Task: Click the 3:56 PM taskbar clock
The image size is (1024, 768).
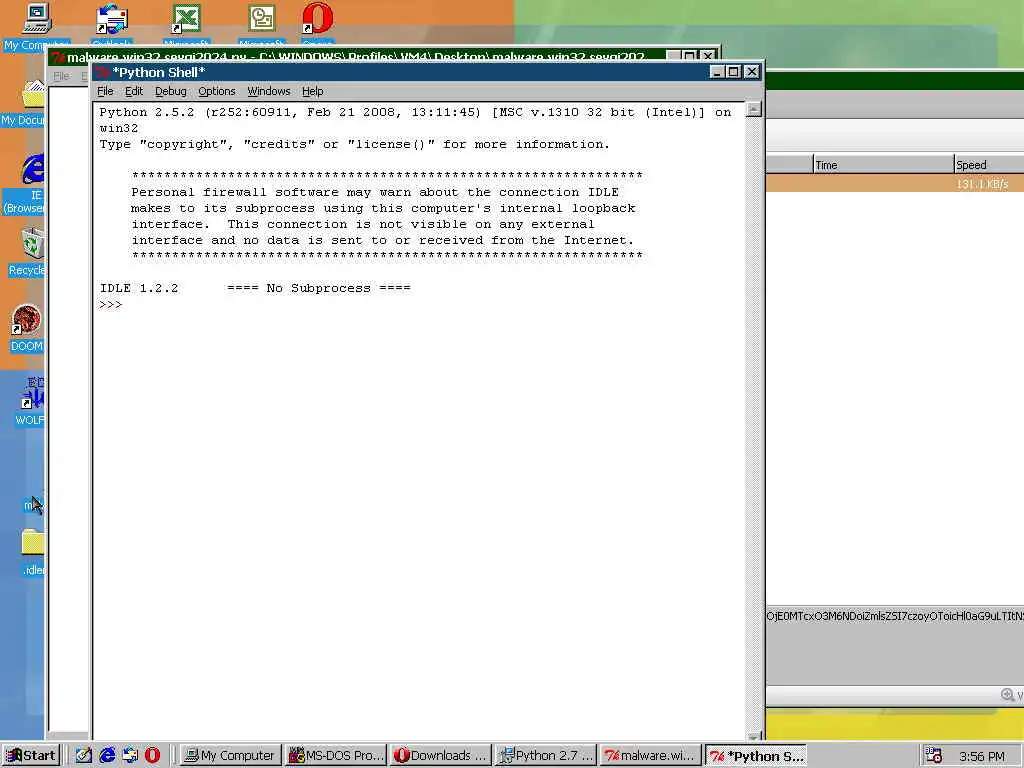Action: click(982, 756)
